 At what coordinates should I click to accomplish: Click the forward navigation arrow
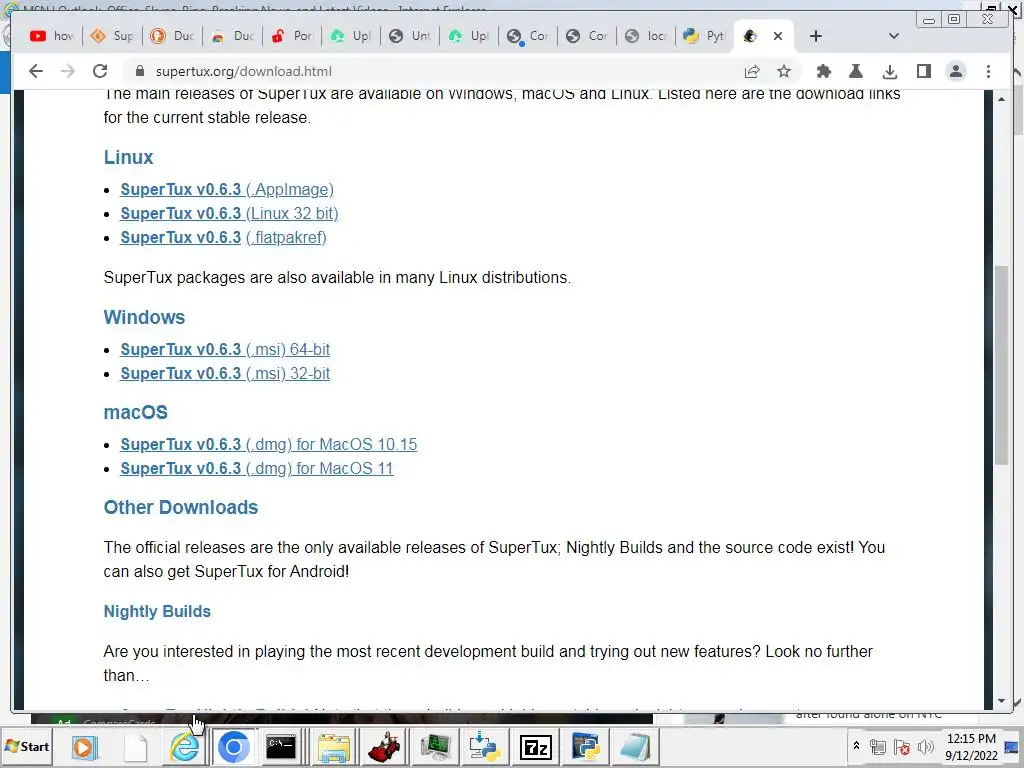68,71
